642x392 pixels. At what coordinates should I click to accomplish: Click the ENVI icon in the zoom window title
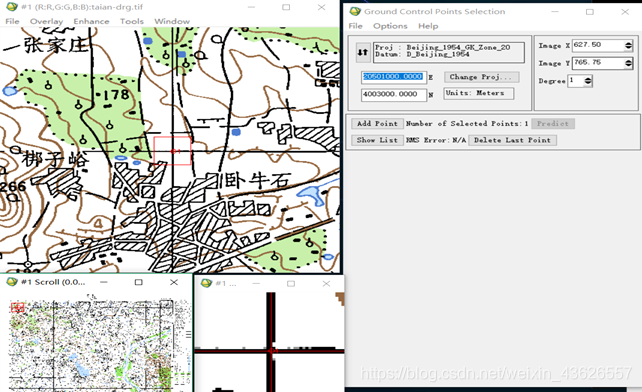tap(206, 283)
